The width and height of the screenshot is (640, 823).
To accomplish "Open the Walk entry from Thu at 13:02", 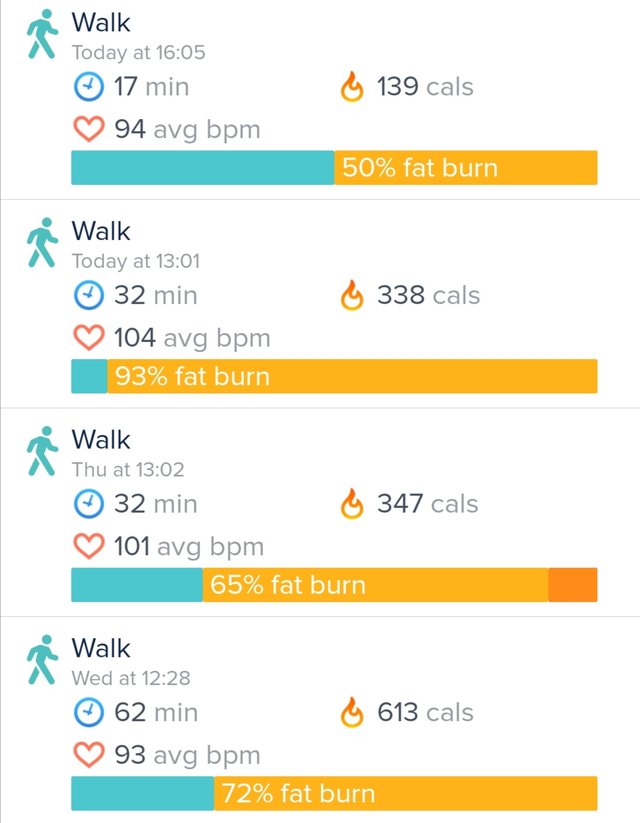I will pyautogui.click(x=320, y=512).
